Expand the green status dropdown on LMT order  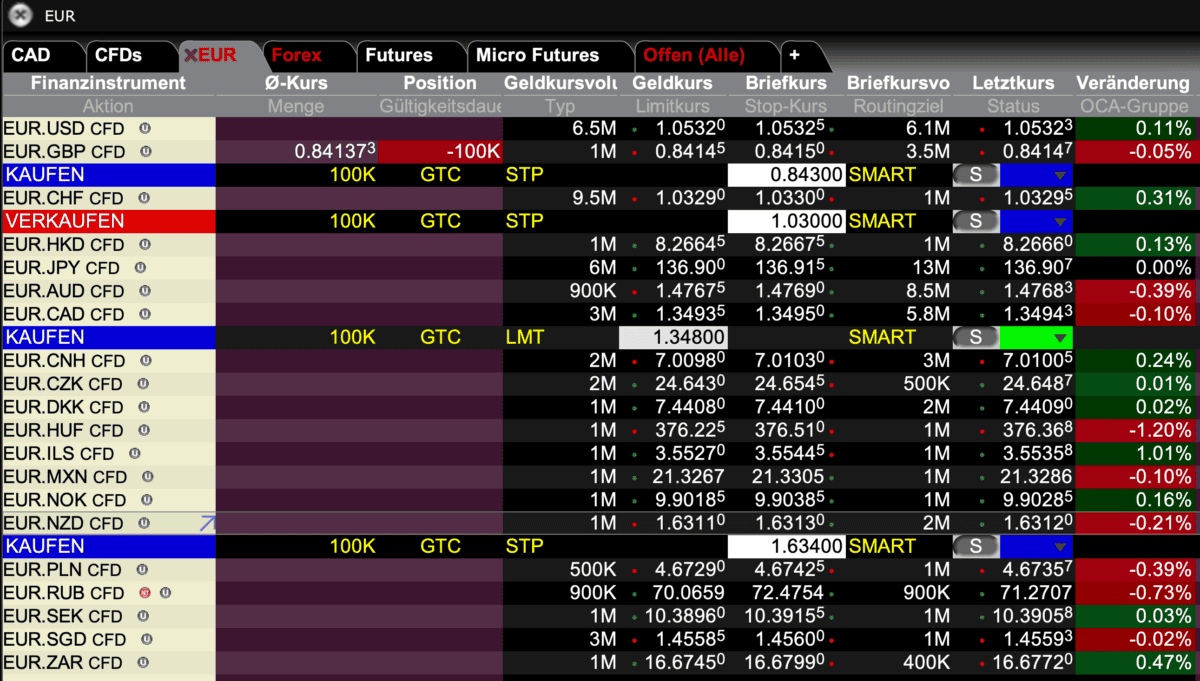click(1060, 338)
